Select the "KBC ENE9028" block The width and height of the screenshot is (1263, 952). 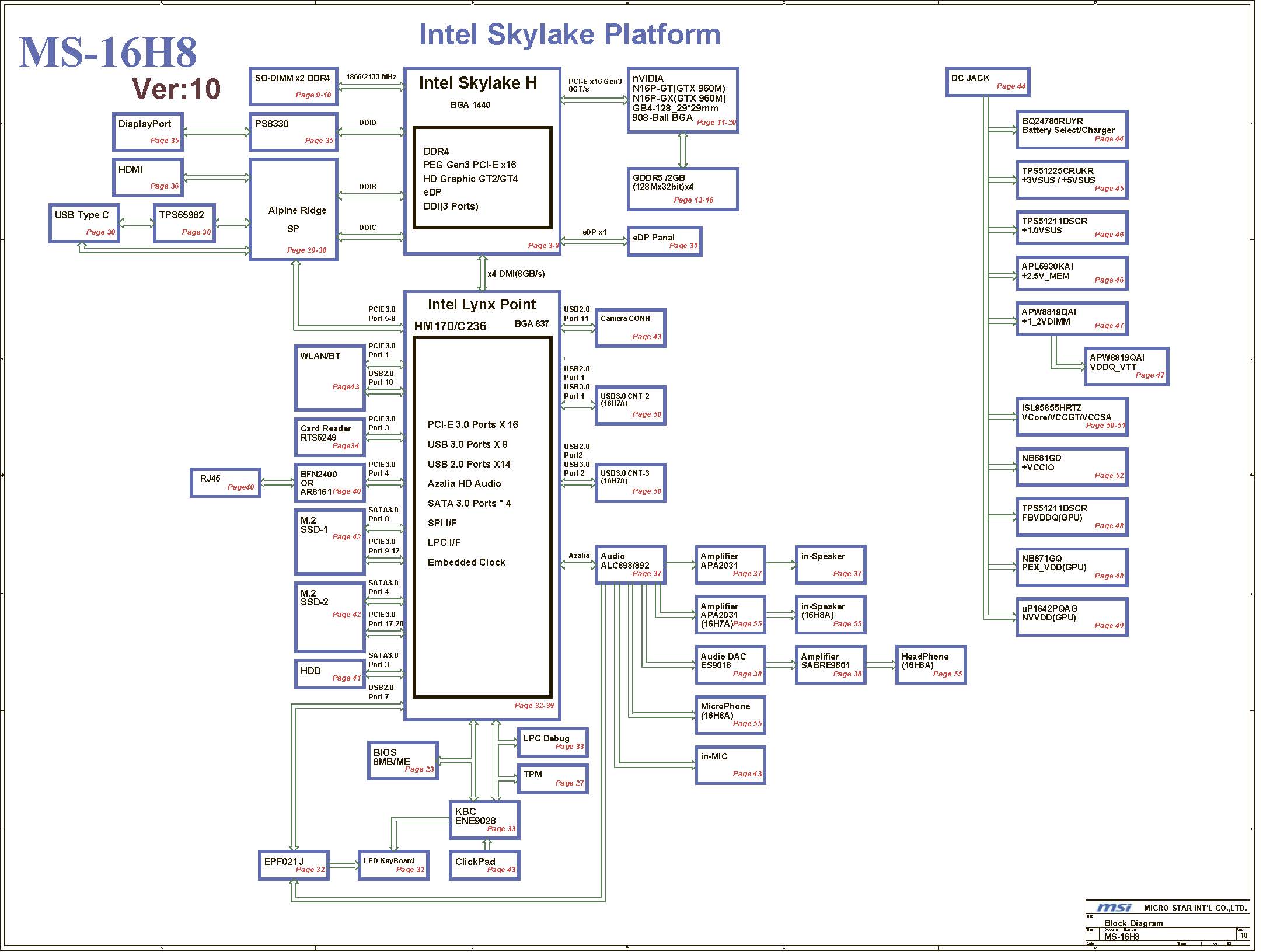point(484,820)
